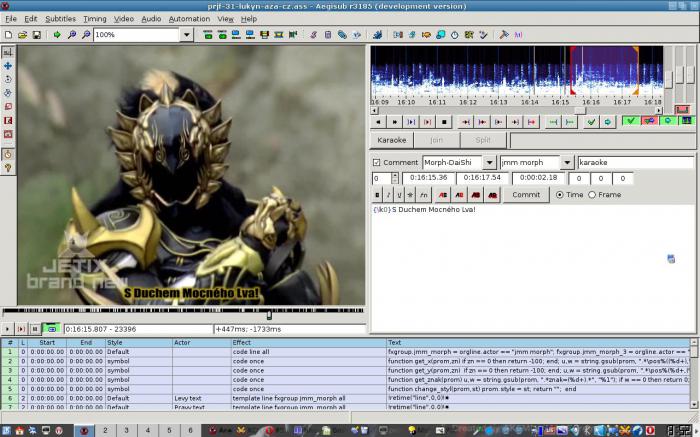
Task: Open the File menu
Action: [x=11, y=19]
